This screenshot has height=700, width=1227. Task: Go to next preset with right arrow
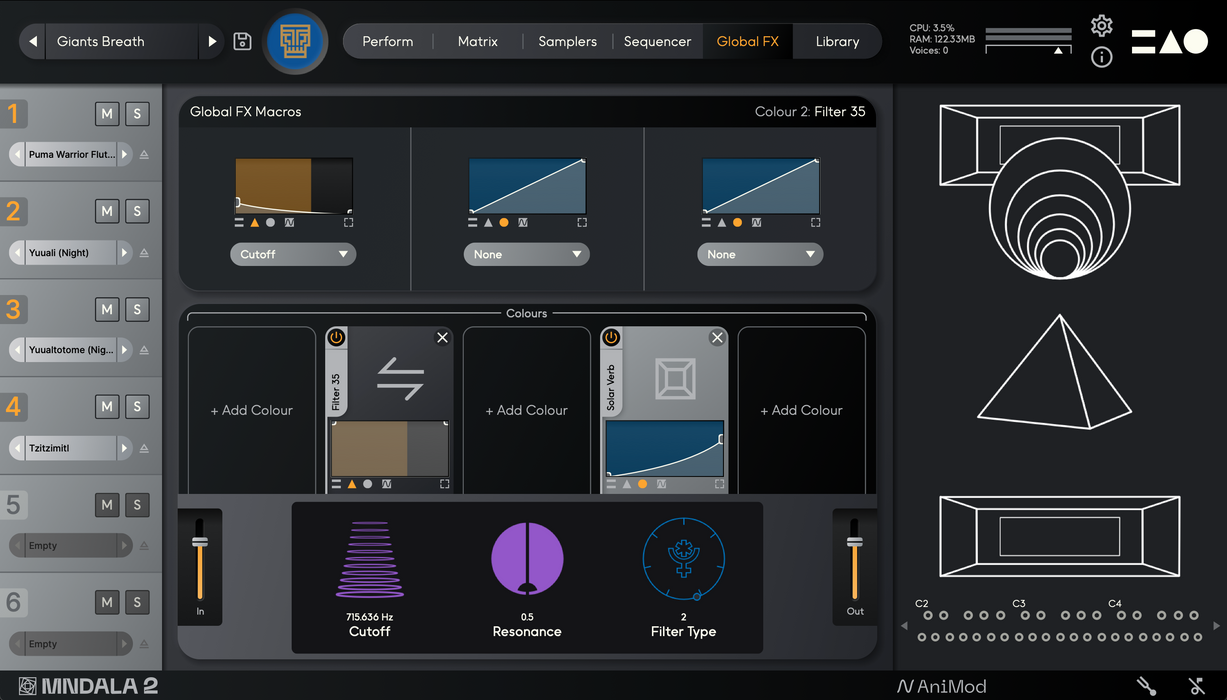[212, 41]
